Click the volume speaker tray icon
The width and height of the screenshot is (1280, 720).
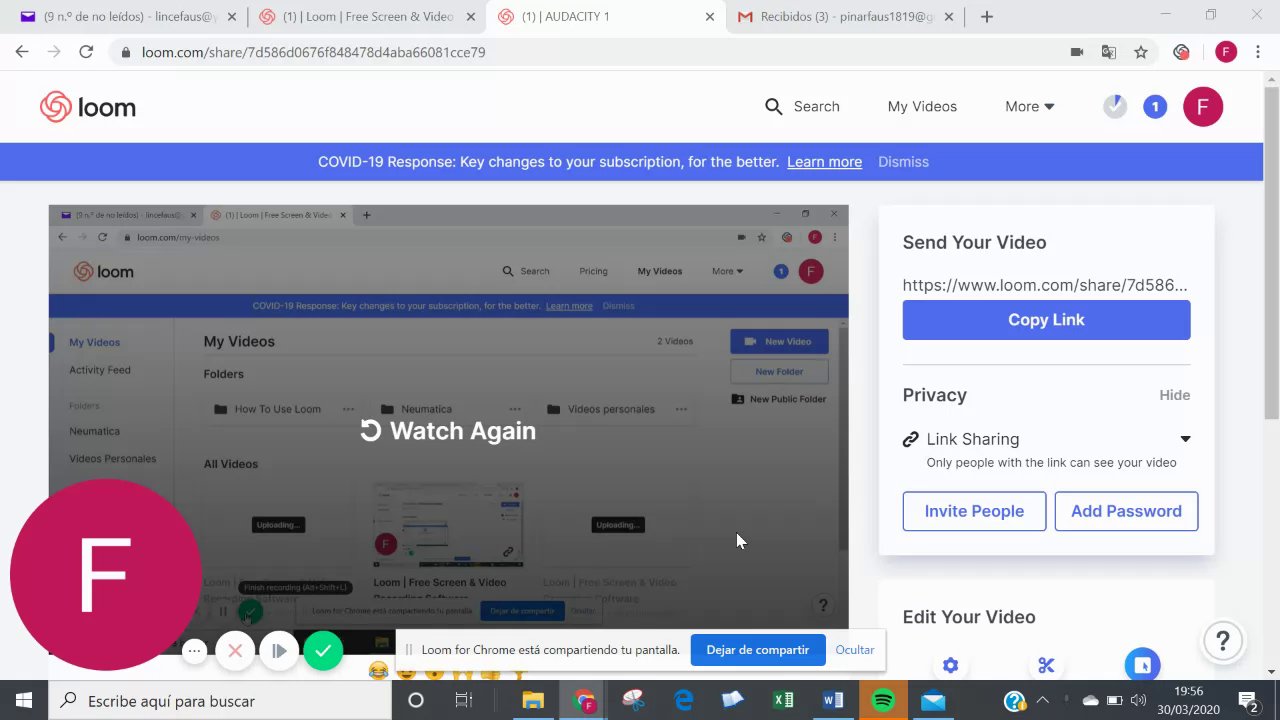tap(1138, 701)
